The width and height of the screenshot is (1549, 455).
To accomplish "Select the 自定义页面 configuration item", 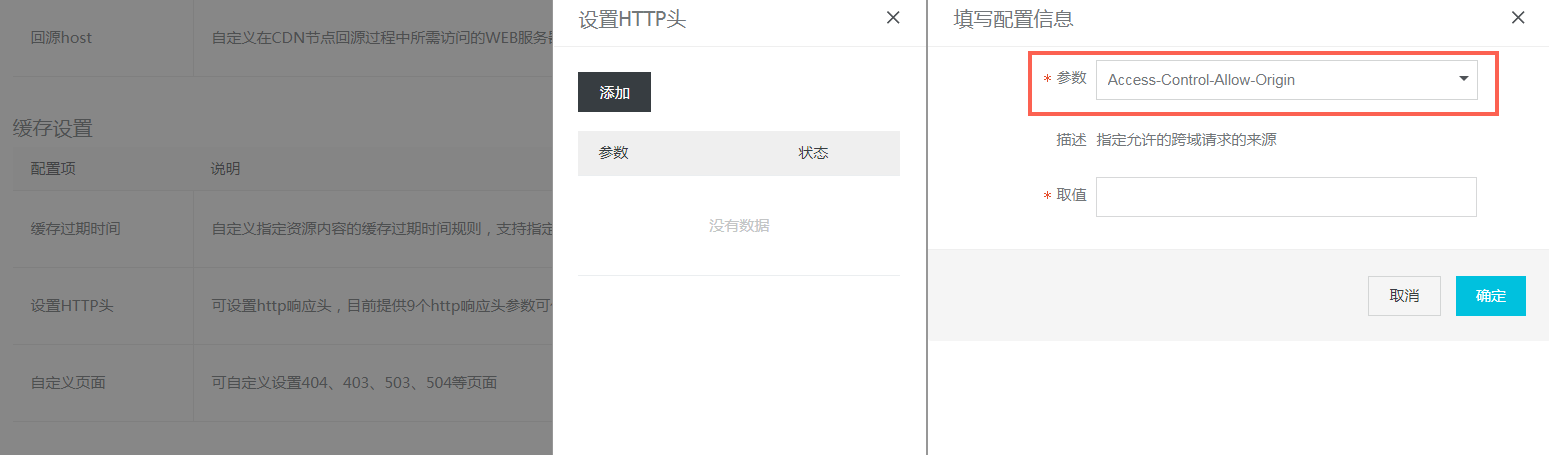I will (x=68, y=382).
